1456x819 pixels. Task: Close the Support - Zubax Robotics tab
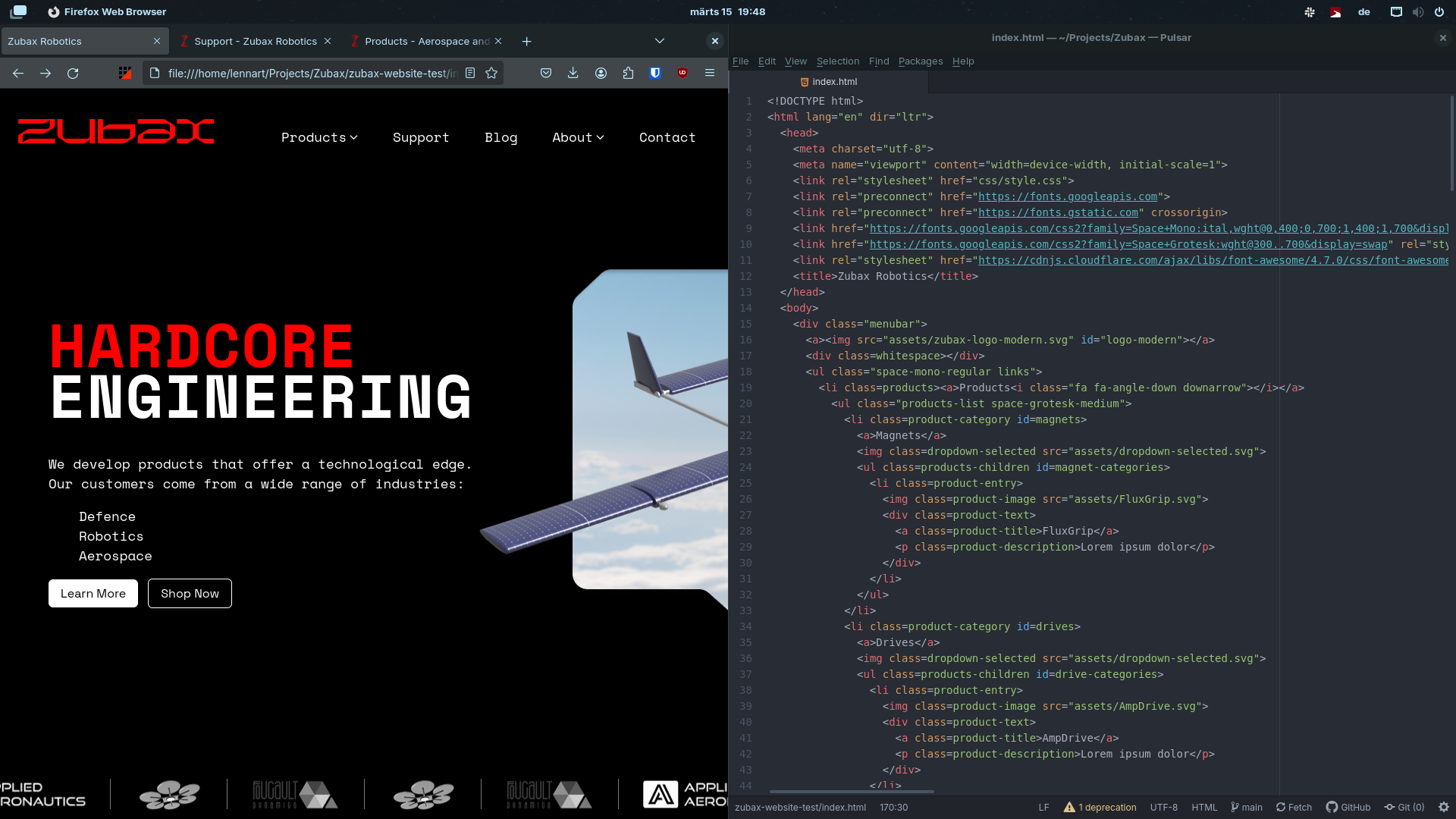point(328,42)
